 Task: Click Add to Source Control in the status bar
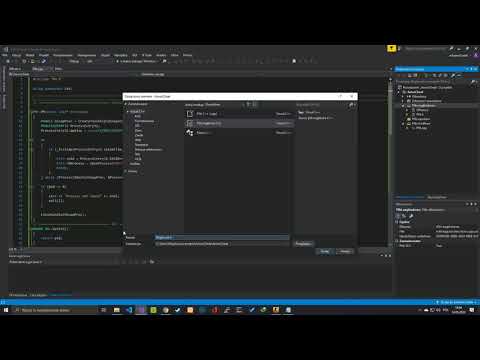[x=456, y=302]
